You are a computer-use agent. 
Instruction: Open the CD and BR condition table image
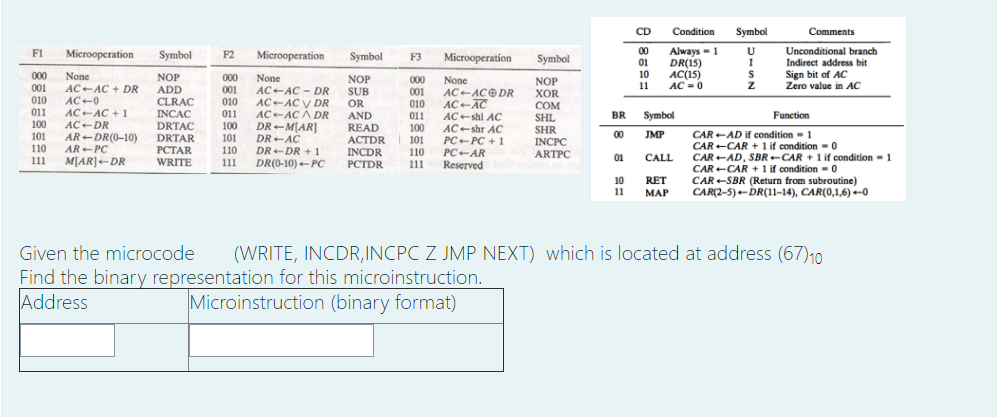click(x=748, y=109)
